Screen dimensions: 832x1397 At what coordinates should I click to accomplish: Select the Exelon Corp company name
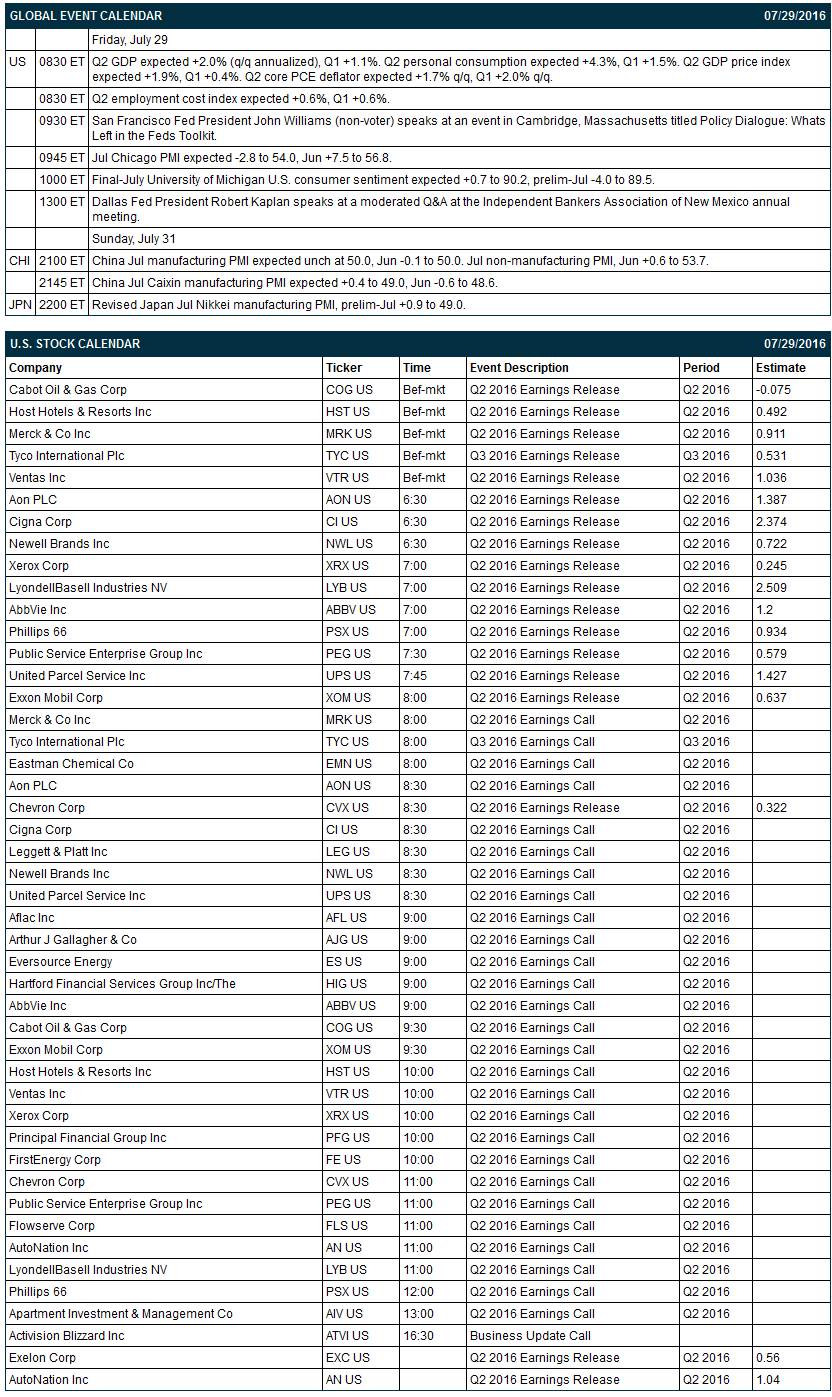point(42,1358)
